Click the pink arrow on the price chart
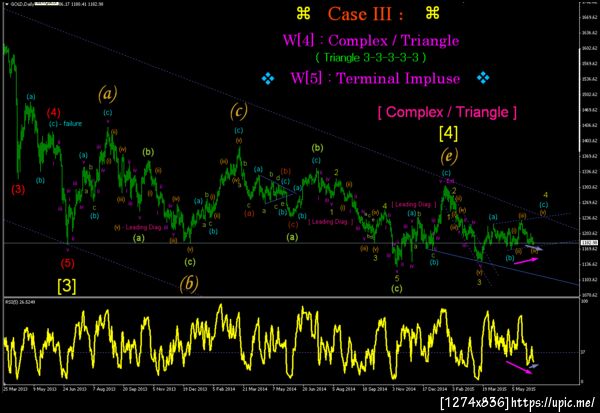This screenshot has width=600, height=413. pos(526,261)
